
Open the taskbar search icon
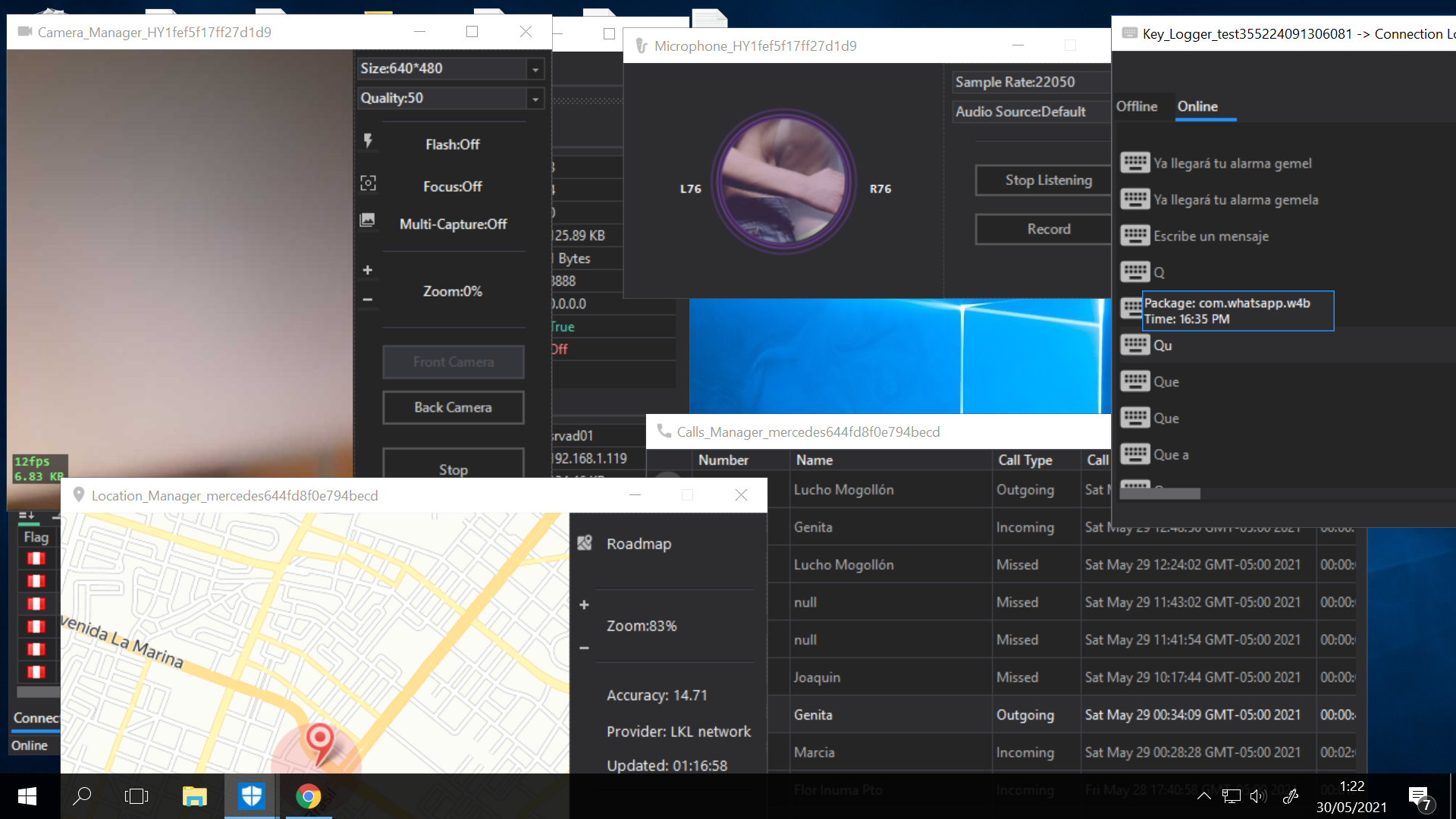pos(82,796)
